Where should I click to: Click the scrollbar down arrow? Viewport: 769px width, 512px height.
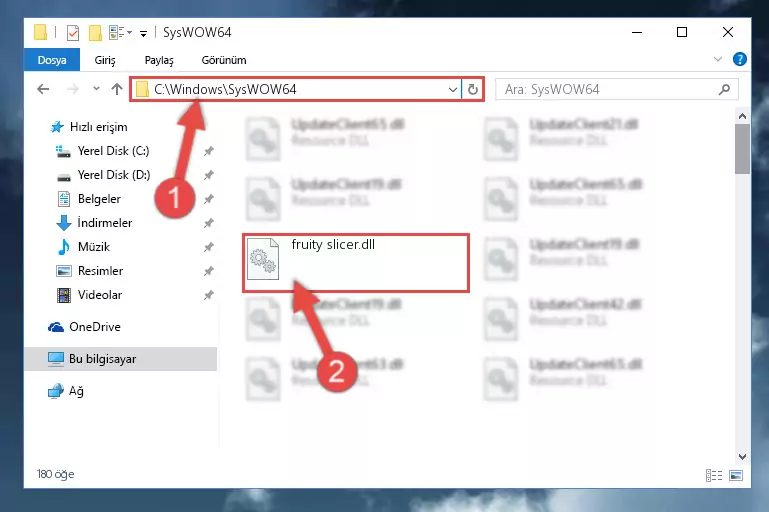[x=742, y=457]
